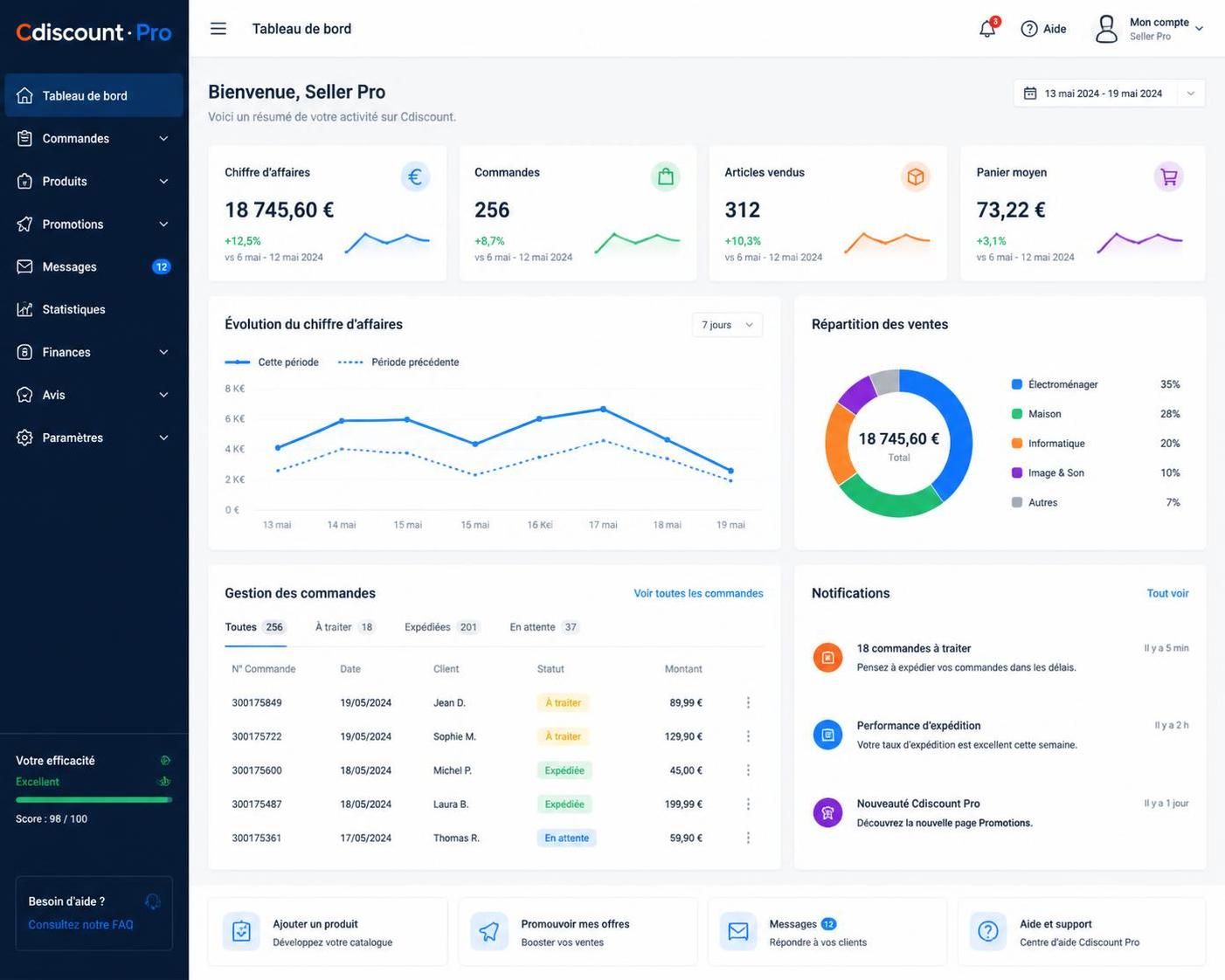Open the date range dropdown chevron
1225x980 pixels.
[x=1190, y=93]
